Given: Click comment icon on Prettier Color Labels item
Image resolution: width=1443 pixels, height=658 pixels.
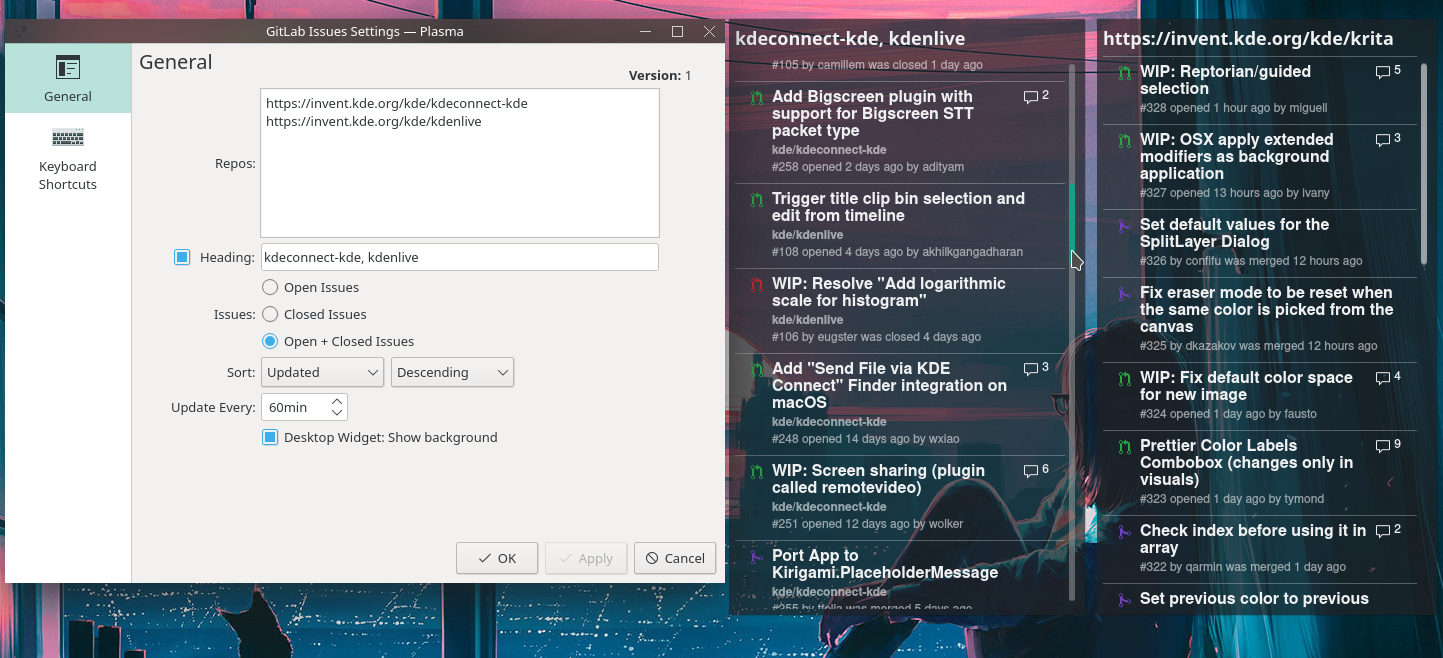Looking at the screenshot, I should point(1382,446).
